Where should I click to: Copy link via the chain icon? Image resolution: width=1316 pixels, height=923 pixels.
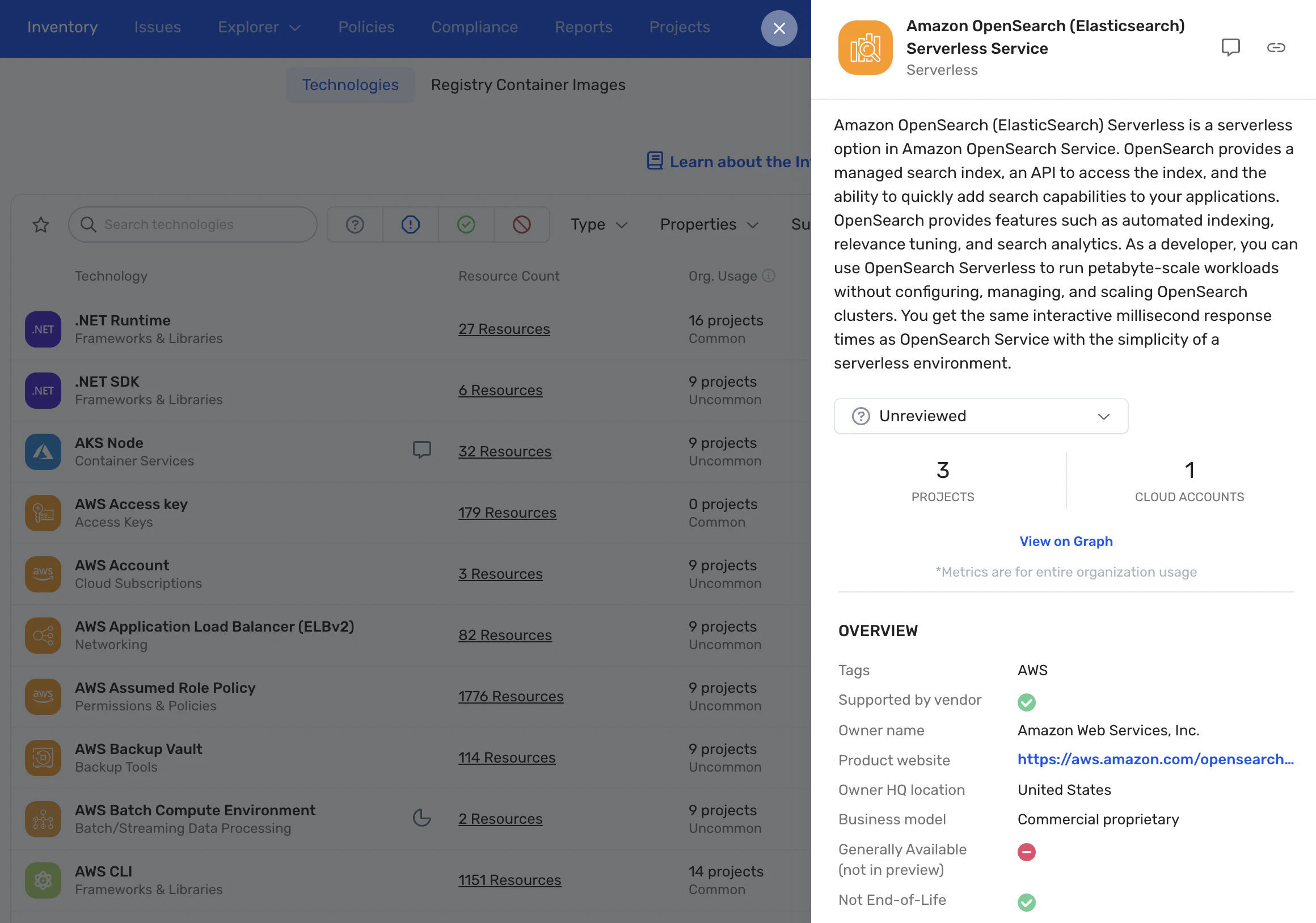tap(1276, 48)
